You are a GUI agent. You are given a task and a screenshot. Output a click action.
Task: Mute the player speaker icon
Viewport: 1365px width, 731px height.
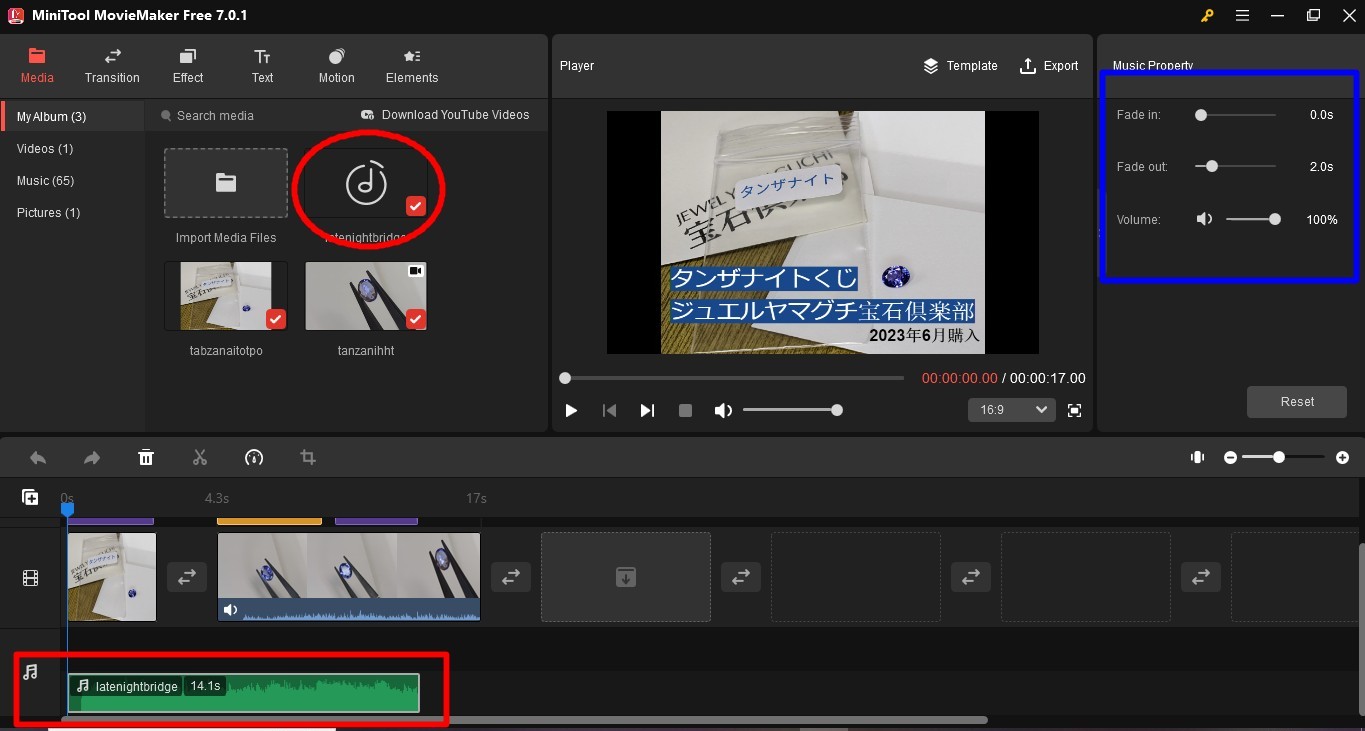coord(723,411)
